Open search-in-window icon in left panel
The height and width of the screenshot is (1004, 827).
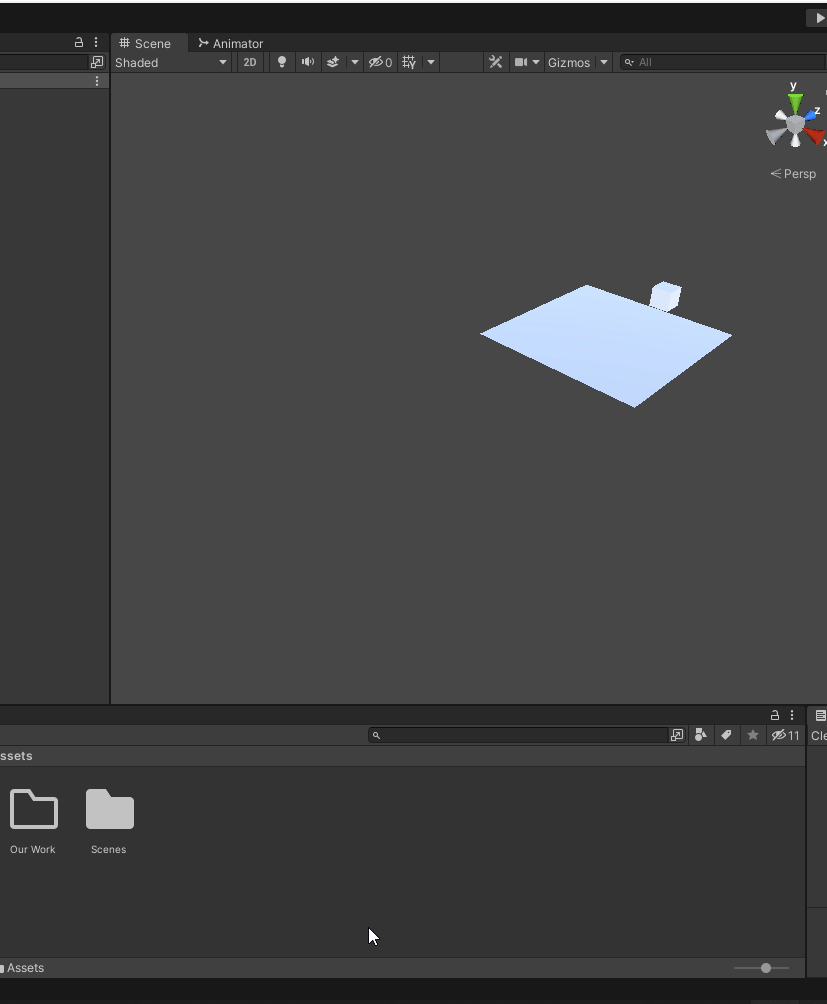tap(97, 62)
